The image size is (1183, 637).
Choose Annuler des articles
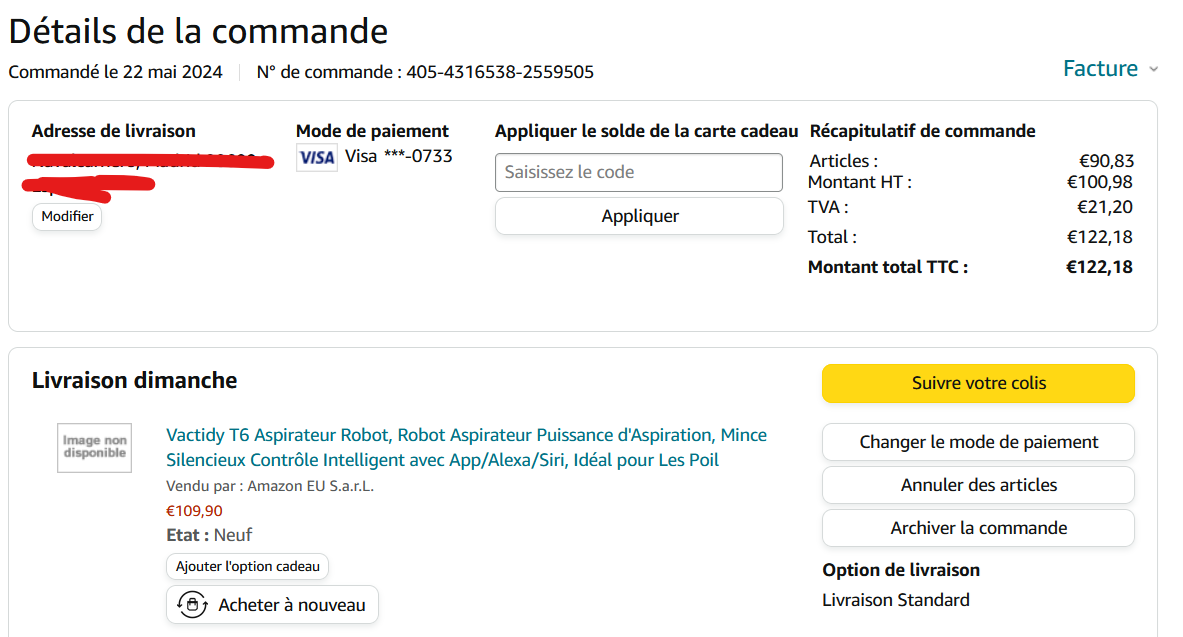978,485
